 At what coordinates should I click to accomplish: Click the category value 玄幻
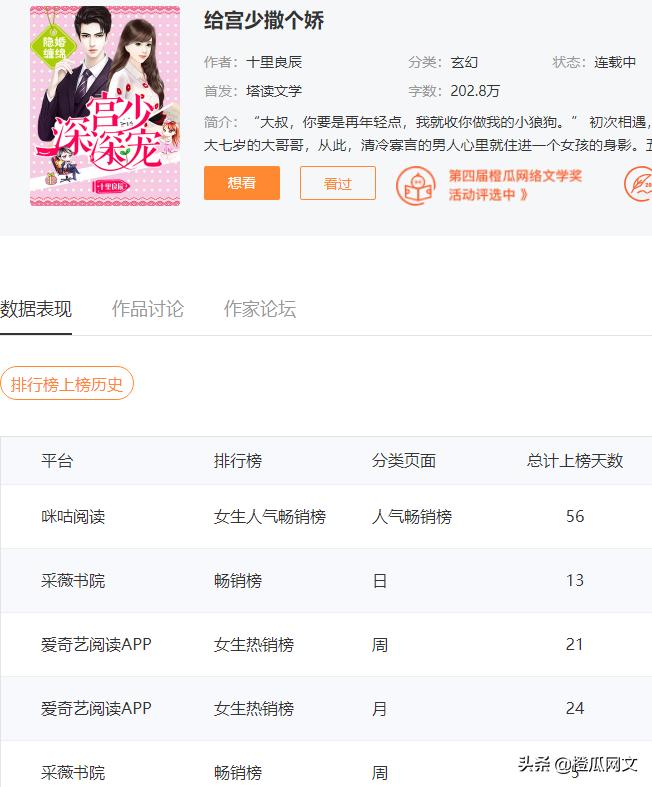pos(464,62)
